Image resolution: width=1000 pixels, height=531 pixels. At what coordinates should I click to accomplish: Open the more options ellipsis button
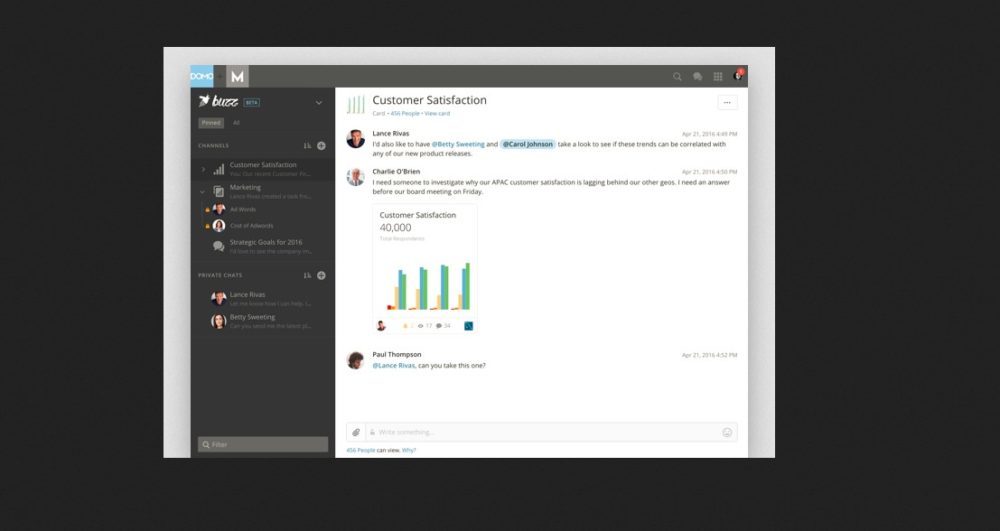pyautogui.click(x=727, y=102)
